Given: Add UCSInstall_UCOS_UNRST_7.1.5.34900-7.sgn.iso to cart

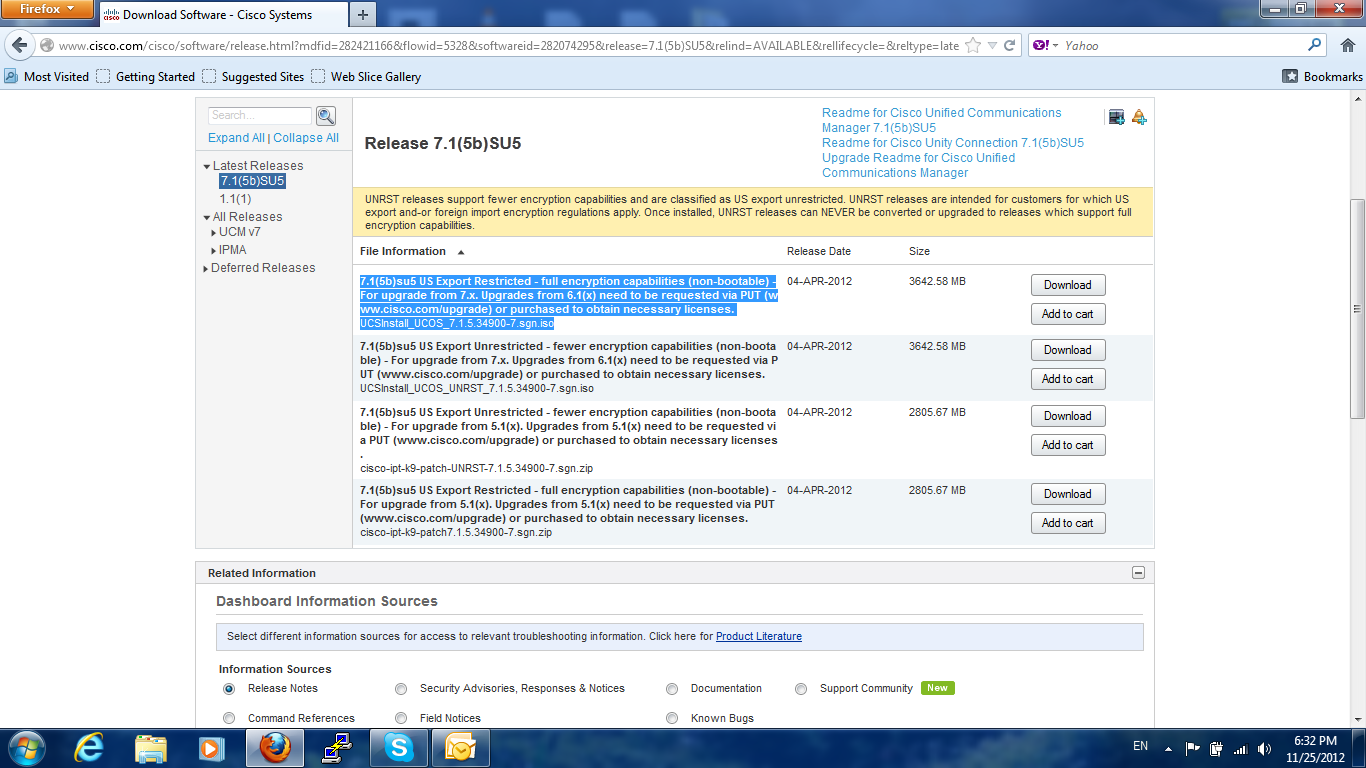Looking at the screenshot, I should click(x=1068, y=379).
